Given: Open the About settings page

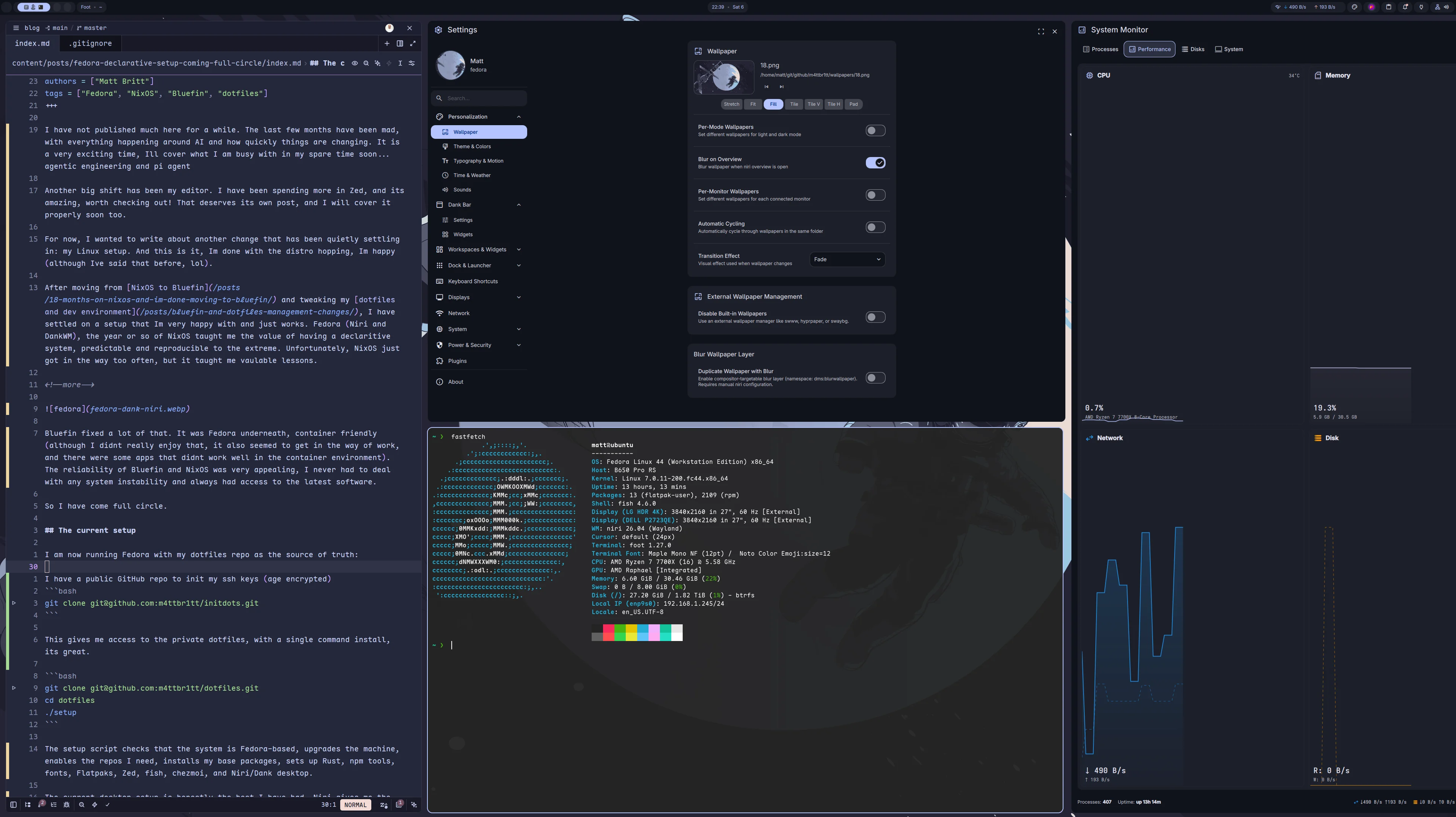Looking at the screenshot, I should tap(479, 382).
